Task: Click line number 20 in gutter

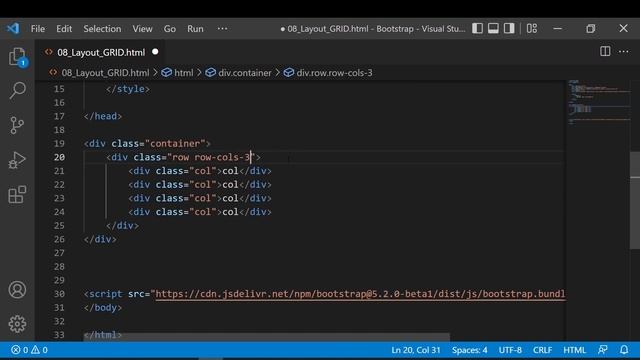Action: pos(59,157)
